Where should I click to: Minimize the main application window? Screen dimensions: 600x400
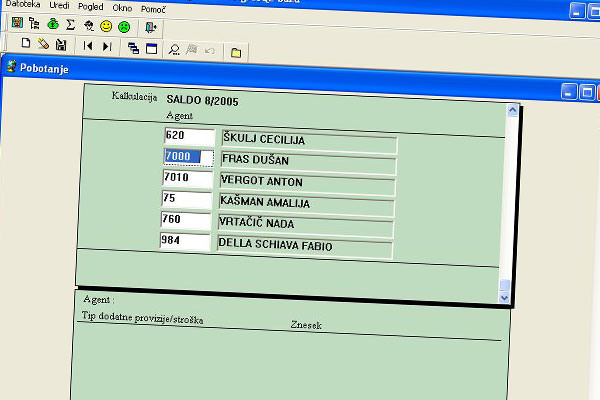tap(577, 11)
